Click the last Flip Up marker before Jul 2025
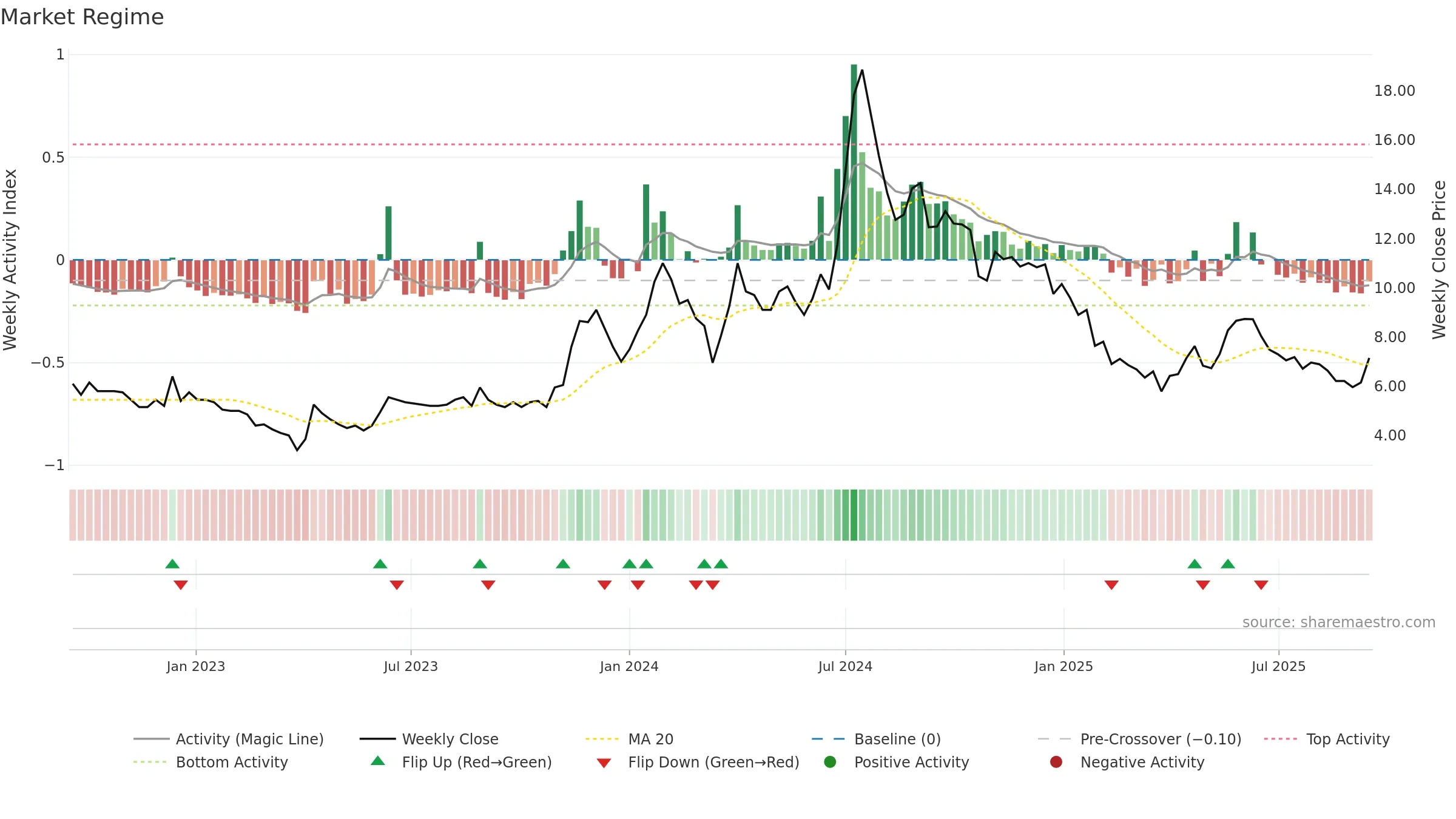Viewport: 1456px width, 819px height. tap(1228, 564)
